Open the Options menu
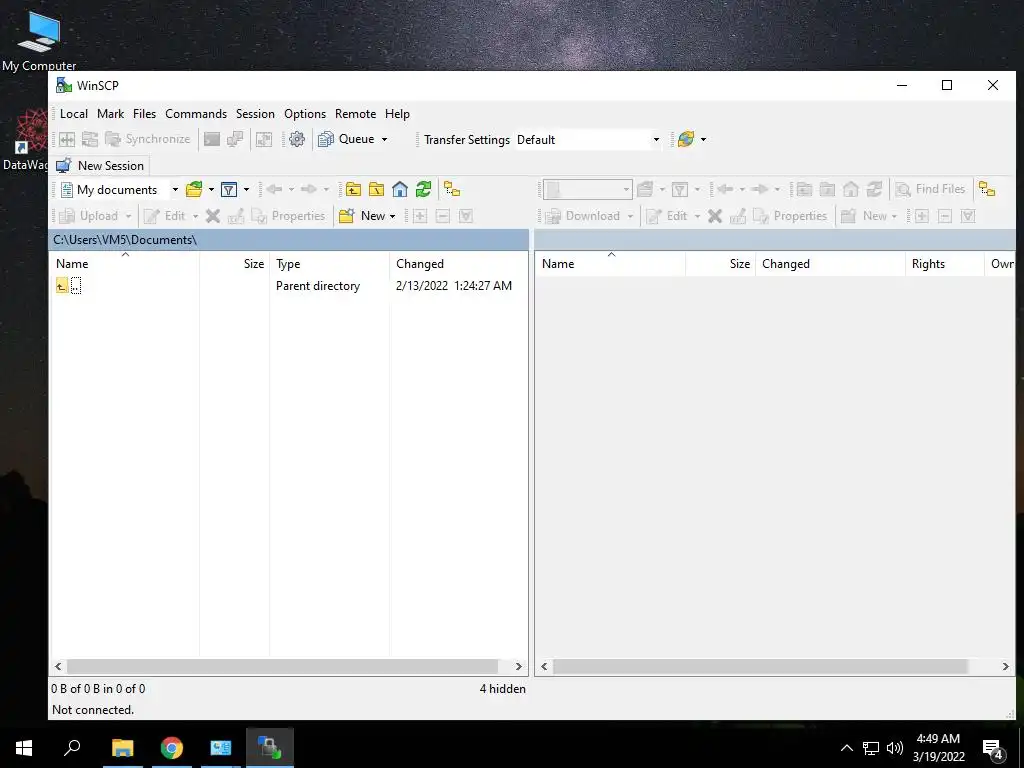Screen dimensions: 1024x768 tap(305, 114)
